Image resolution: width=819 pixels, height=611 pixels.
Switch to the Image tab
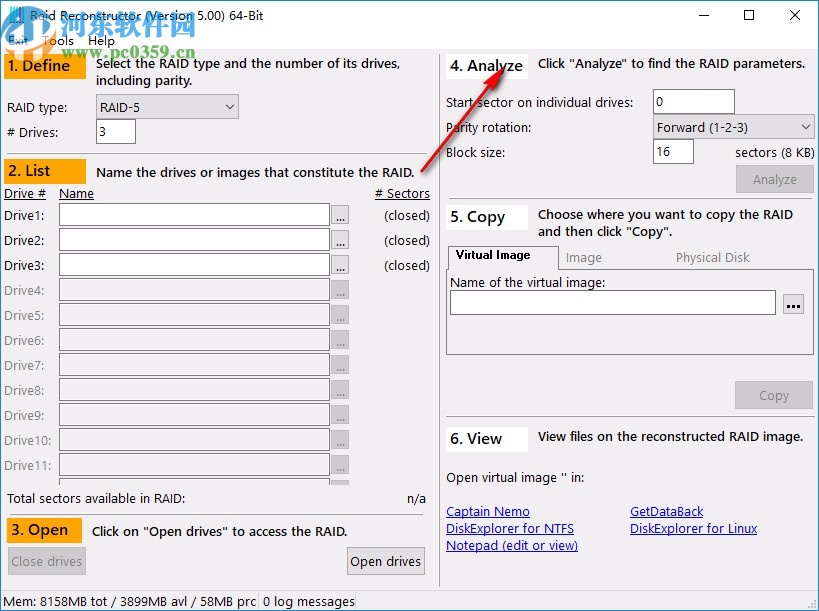click(x=583, y=257)
